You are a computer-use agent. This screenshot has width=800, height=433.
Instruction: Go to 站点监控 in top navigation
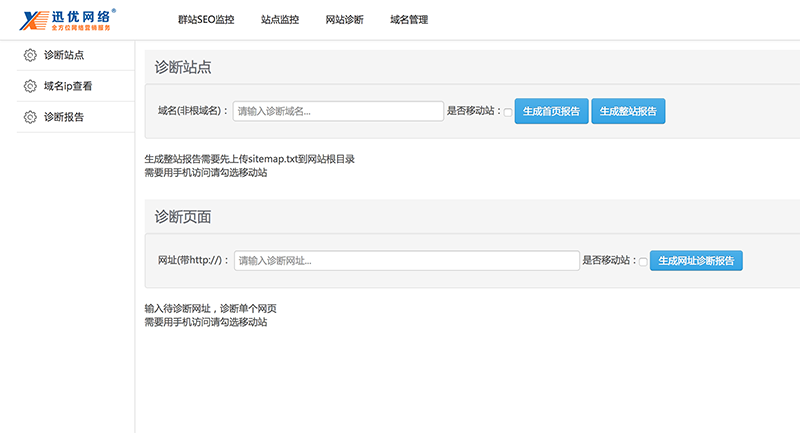[279, 19]
